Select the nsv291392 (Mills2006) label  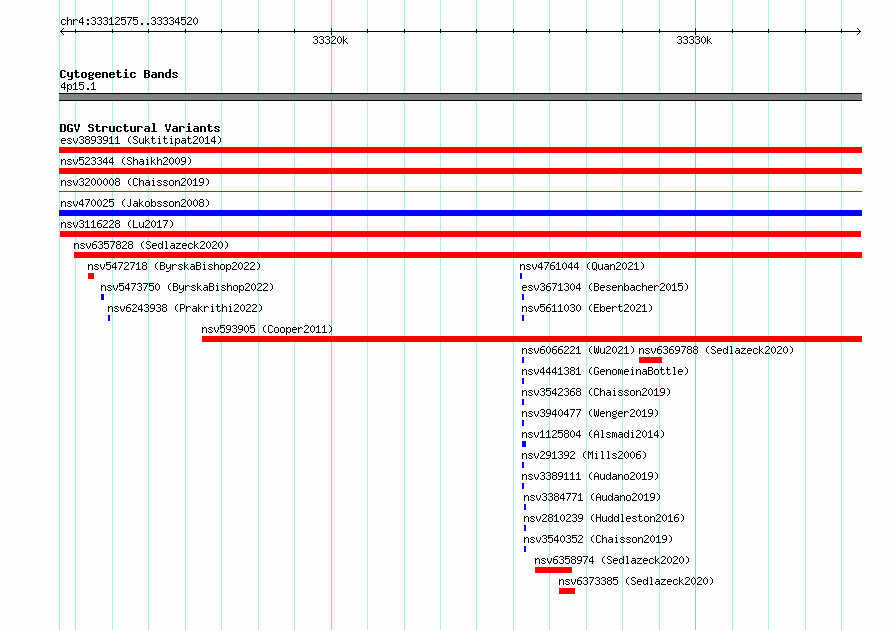[583, 455]
